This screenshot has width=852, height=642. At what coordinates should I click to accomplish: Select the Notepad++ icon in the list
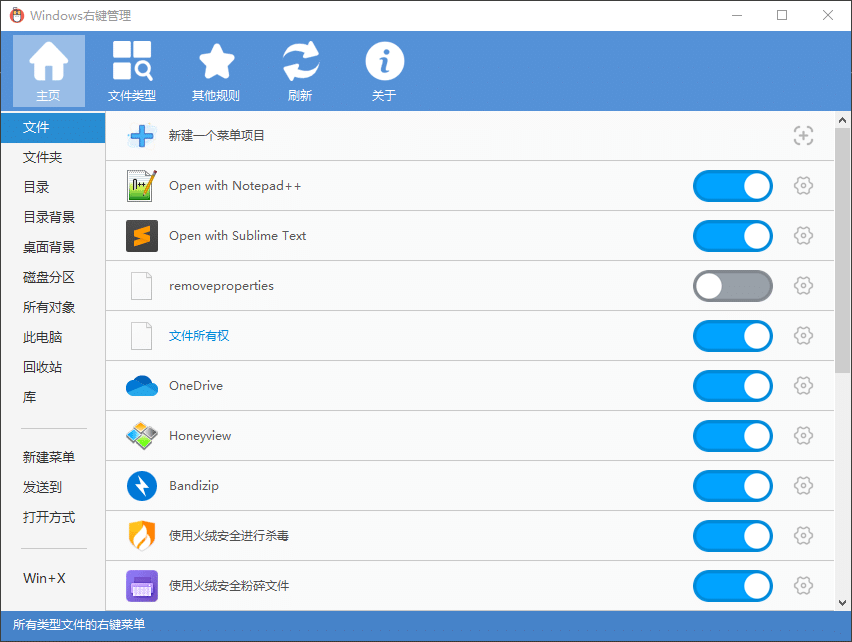point(142,186)
